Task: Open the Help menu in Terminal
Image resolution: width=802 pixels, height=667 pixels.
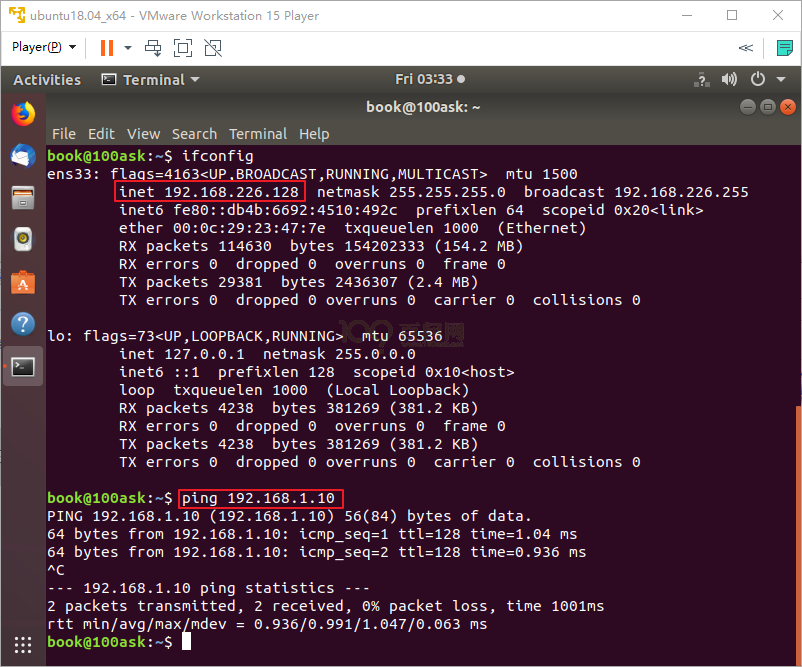Action: point(314,134)
